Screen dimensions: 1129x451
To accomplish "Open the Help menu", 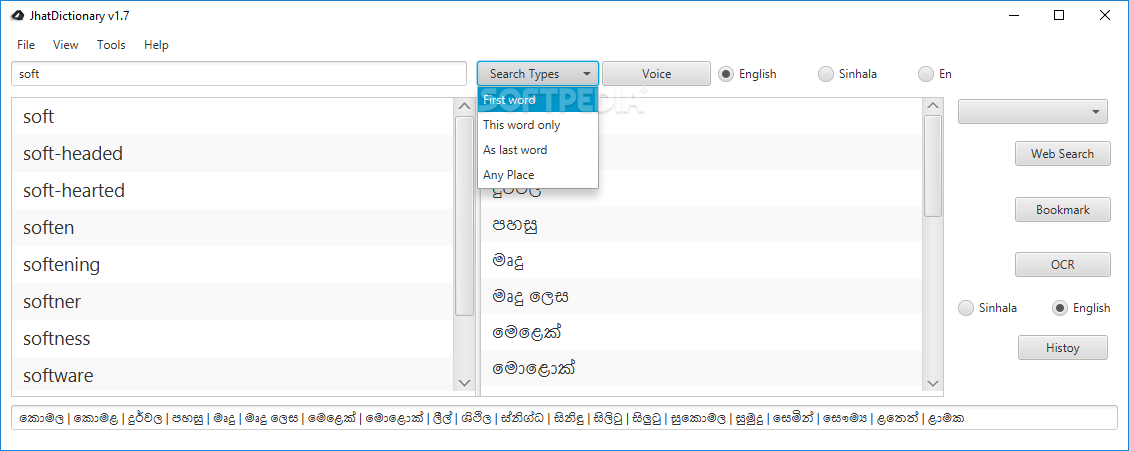I will click(156, 45).
